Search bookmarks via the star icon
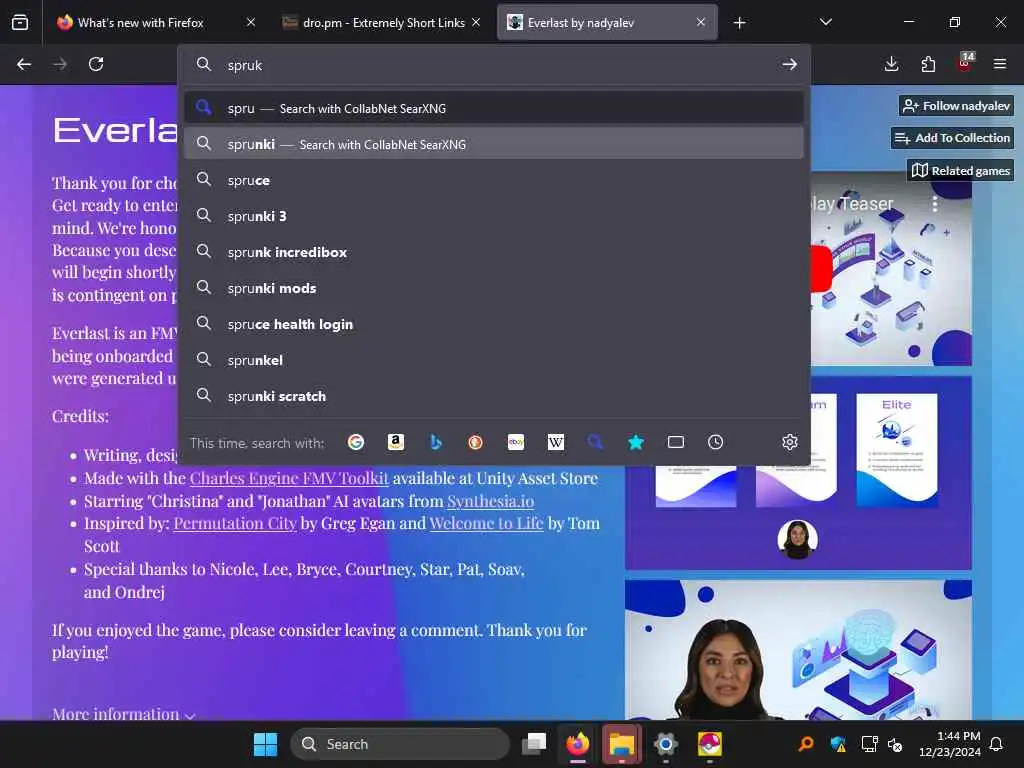Screen dimensions: 1024x768 pyautogui.click(x=635, y=442)
